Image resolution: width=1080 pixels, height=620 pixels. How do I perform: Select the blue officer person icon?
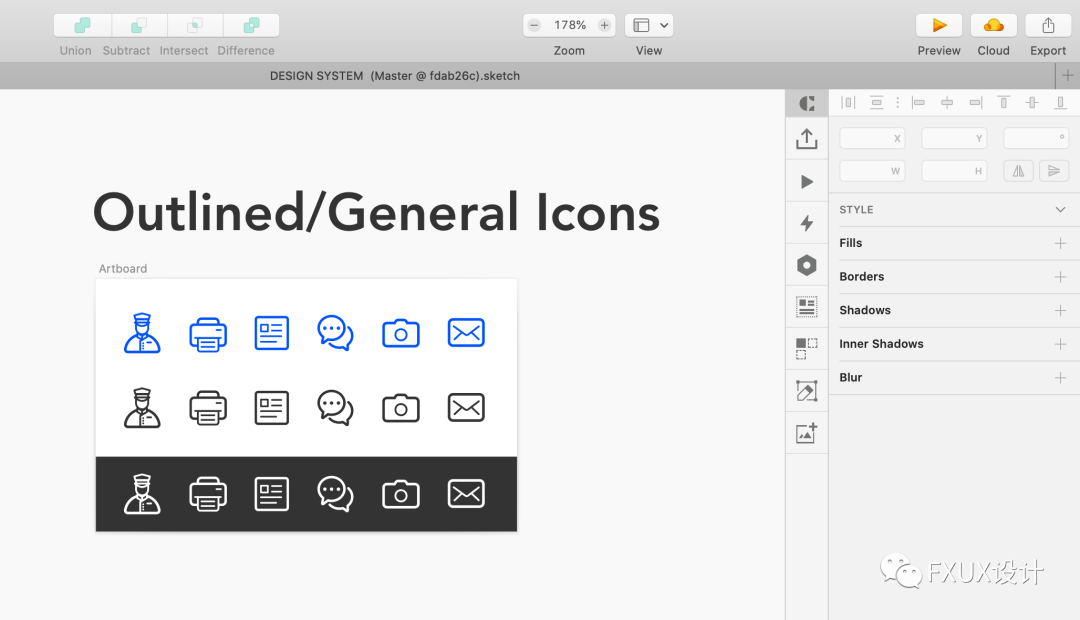point(142,333)
